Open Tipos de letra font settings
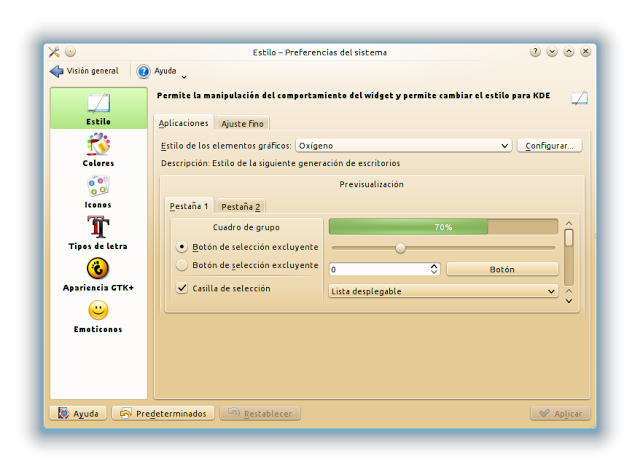The width and height of the screenshot is (640, 472). pos(98,229)
